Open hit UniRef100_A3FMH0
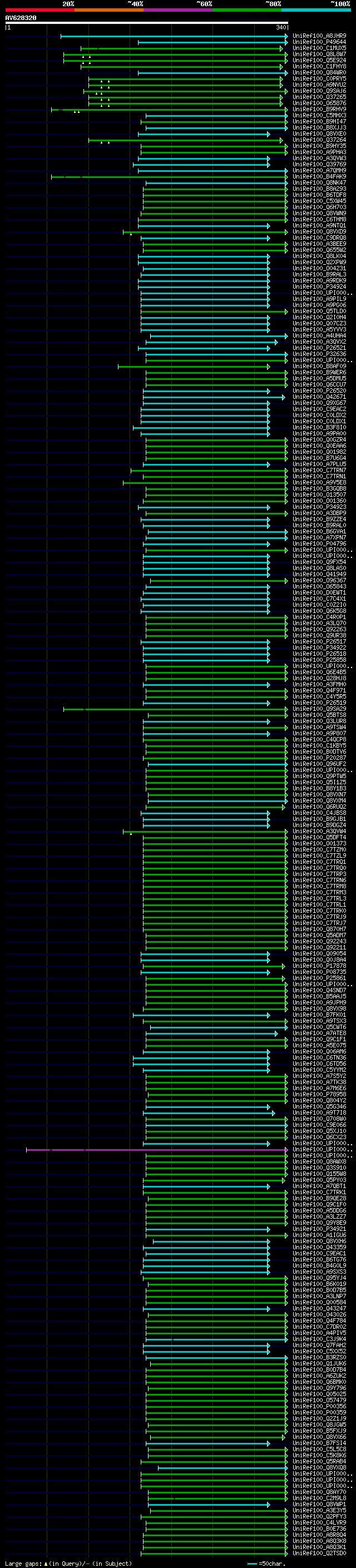 click(x=319, y=685)
